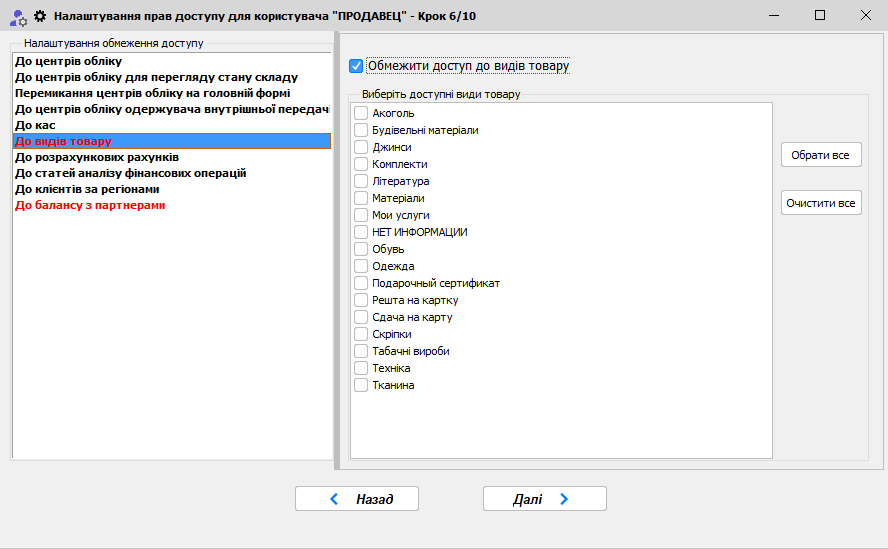The height and width of the screenshot is (549, 888).
Task: Check the 'Акоголь' product type
Action: click(361, 113)
